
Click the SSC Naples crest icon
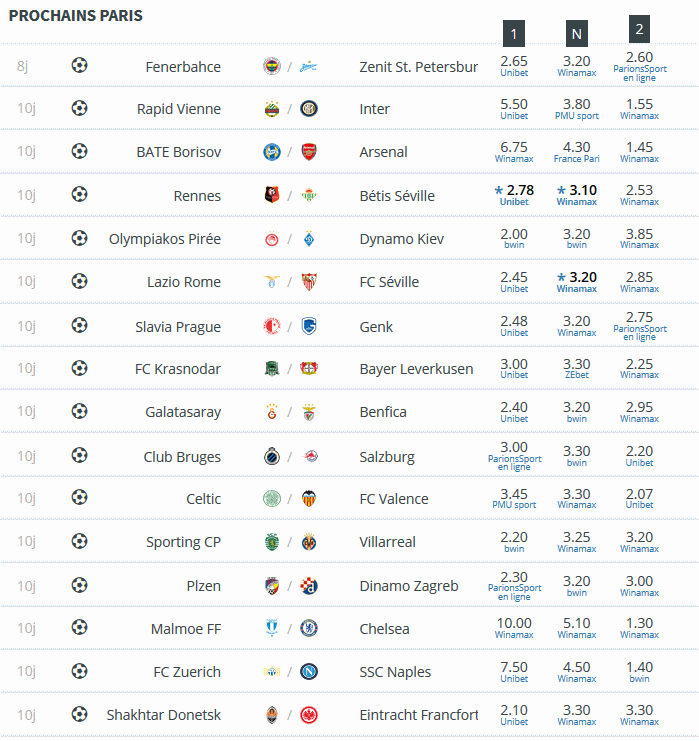(x=309, y=672)
